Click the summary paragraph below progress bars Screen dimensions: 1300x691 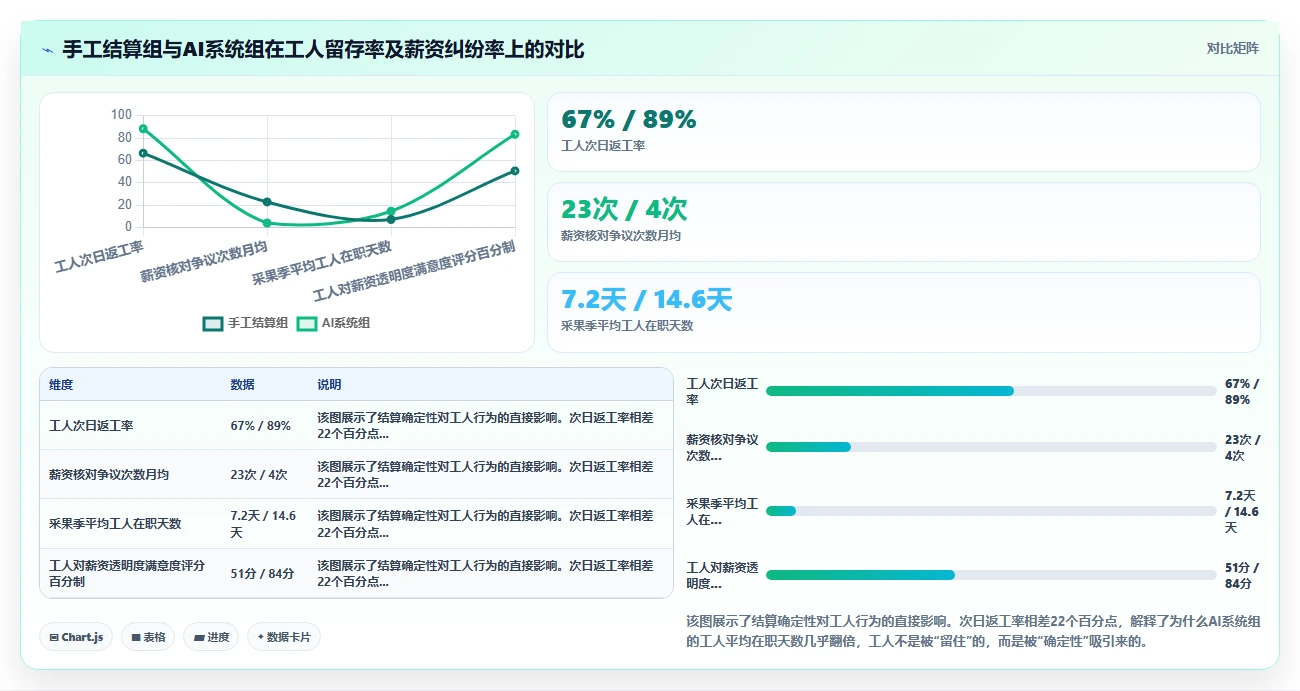[x=973, y=631]
